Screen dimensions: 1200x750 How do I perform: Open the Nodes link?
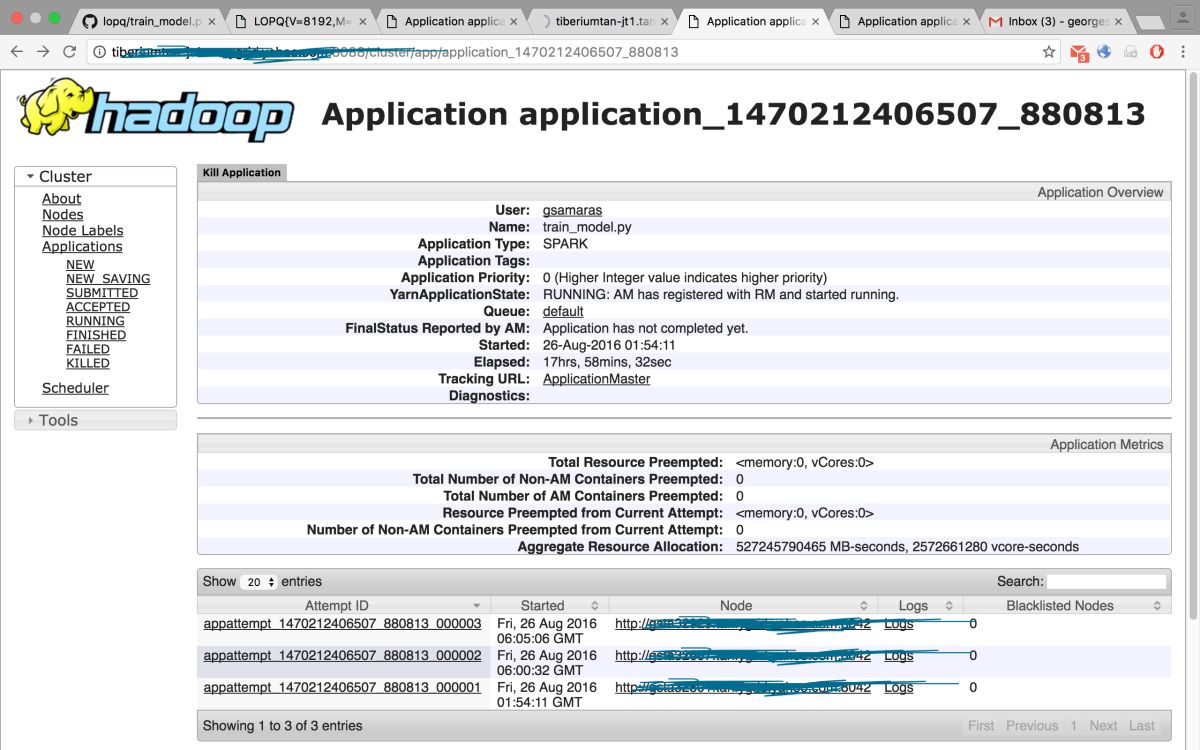pos(62,215)
